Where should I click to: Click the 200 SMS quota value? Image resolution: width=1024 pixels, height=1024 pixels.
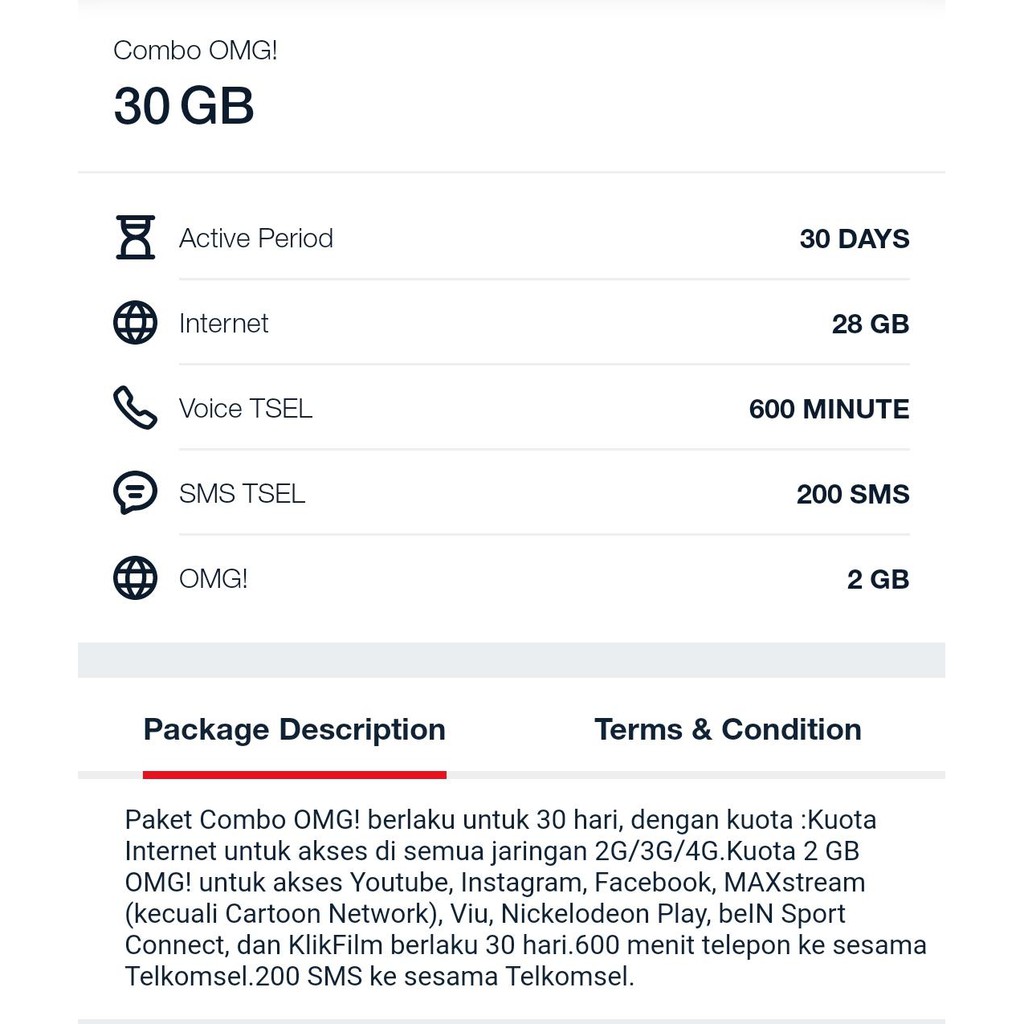click(x=853, y=493)
